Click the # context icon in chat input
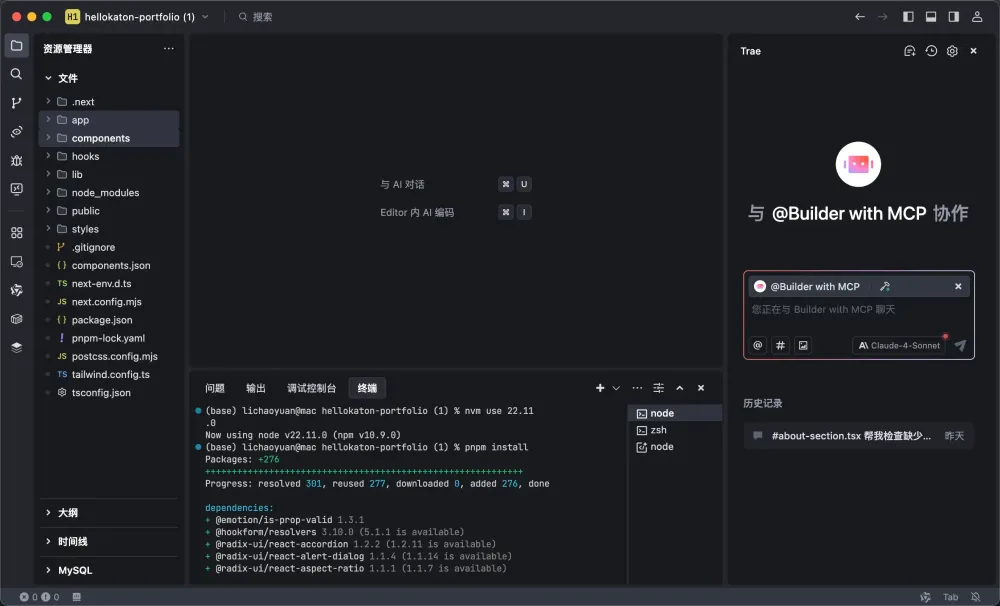The width and height of the screenshot is (1000, 606). pos(780,345)
